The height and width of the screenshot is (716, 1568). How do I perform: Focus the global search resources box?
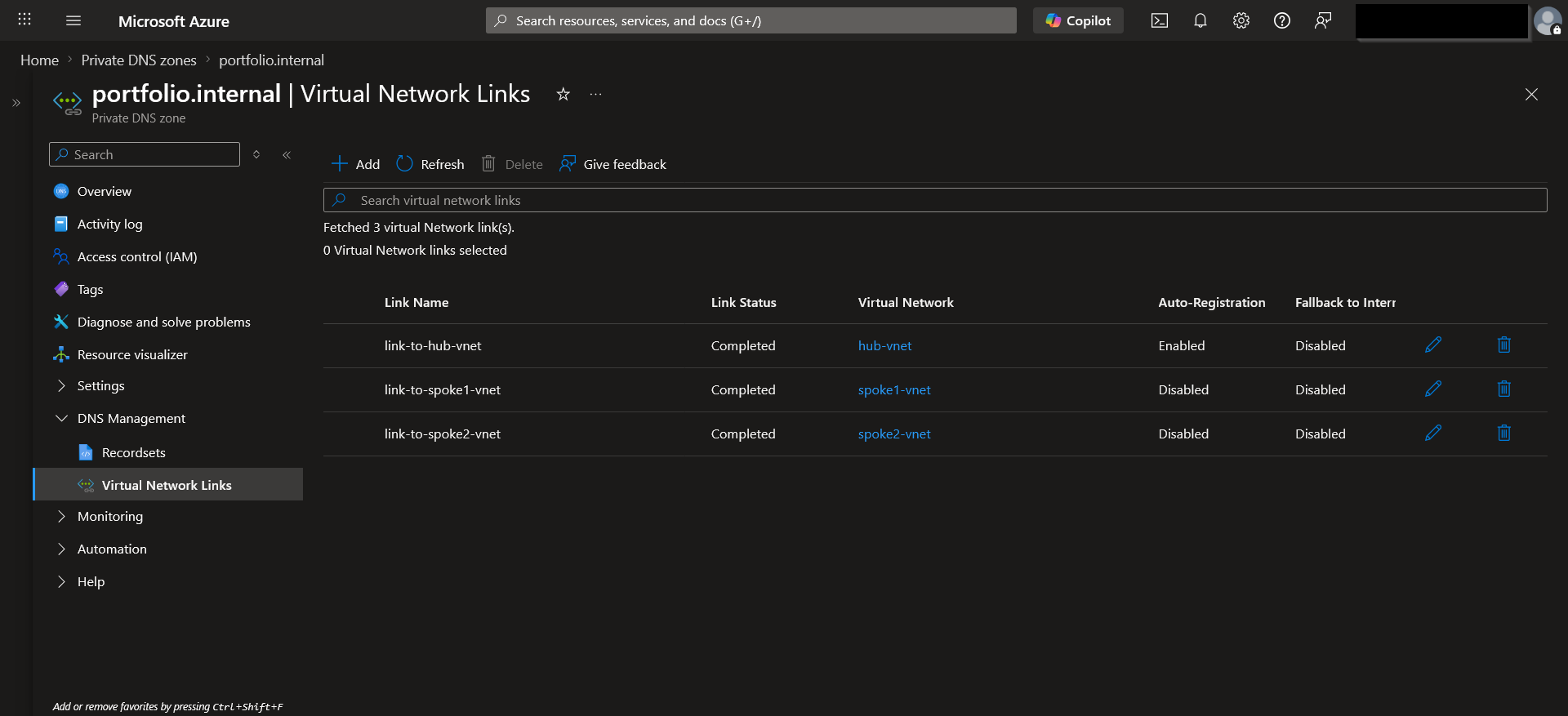coord(751,20)
